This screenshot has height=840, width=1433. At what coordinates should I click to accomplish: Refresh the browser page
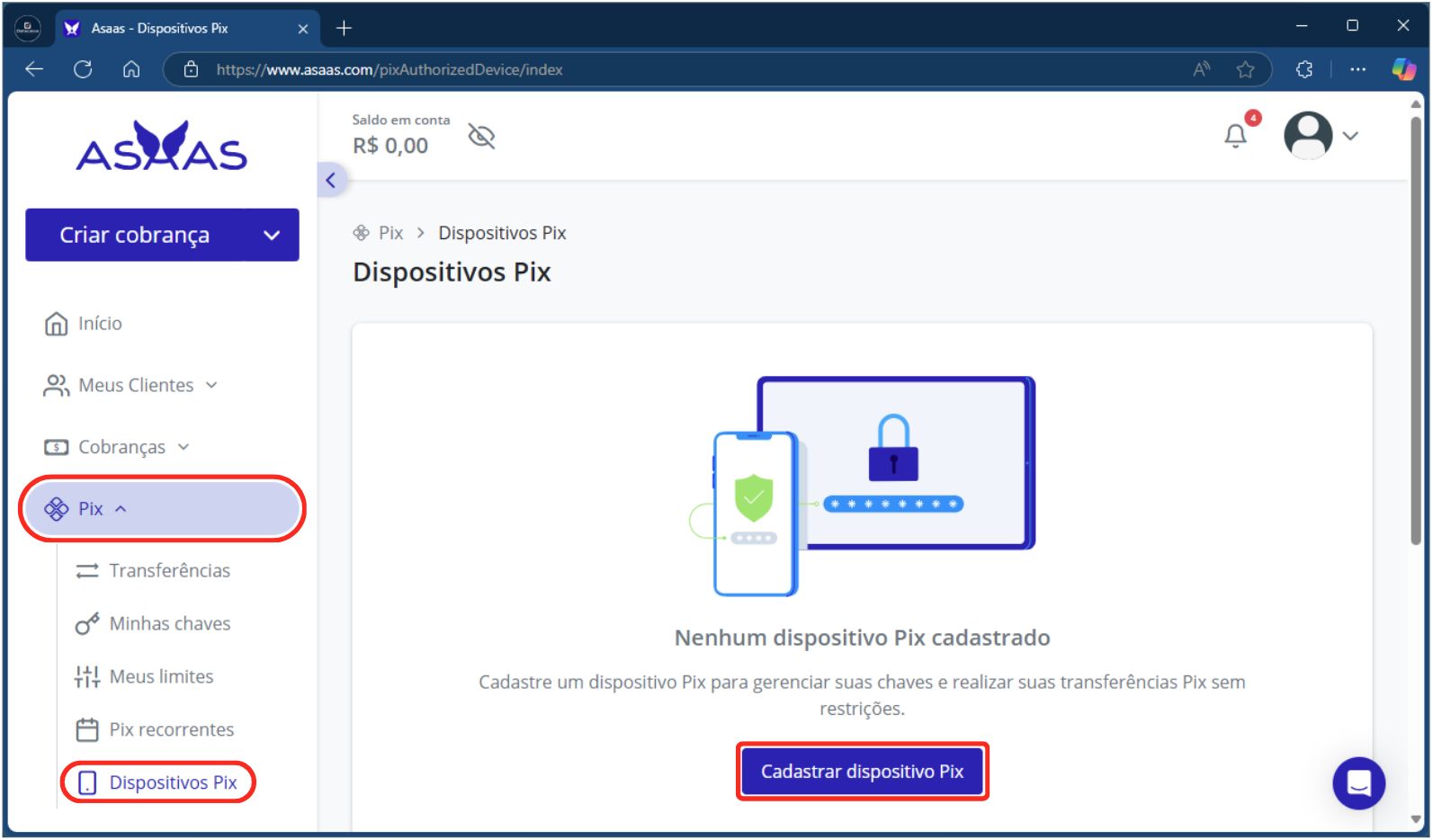click(83, 69)
